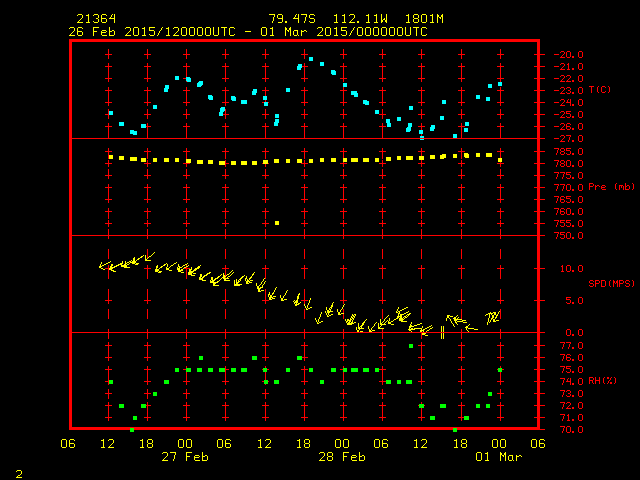640x480 pixels.
Task: Click the station ID 21364
Action: pos(96,19)
